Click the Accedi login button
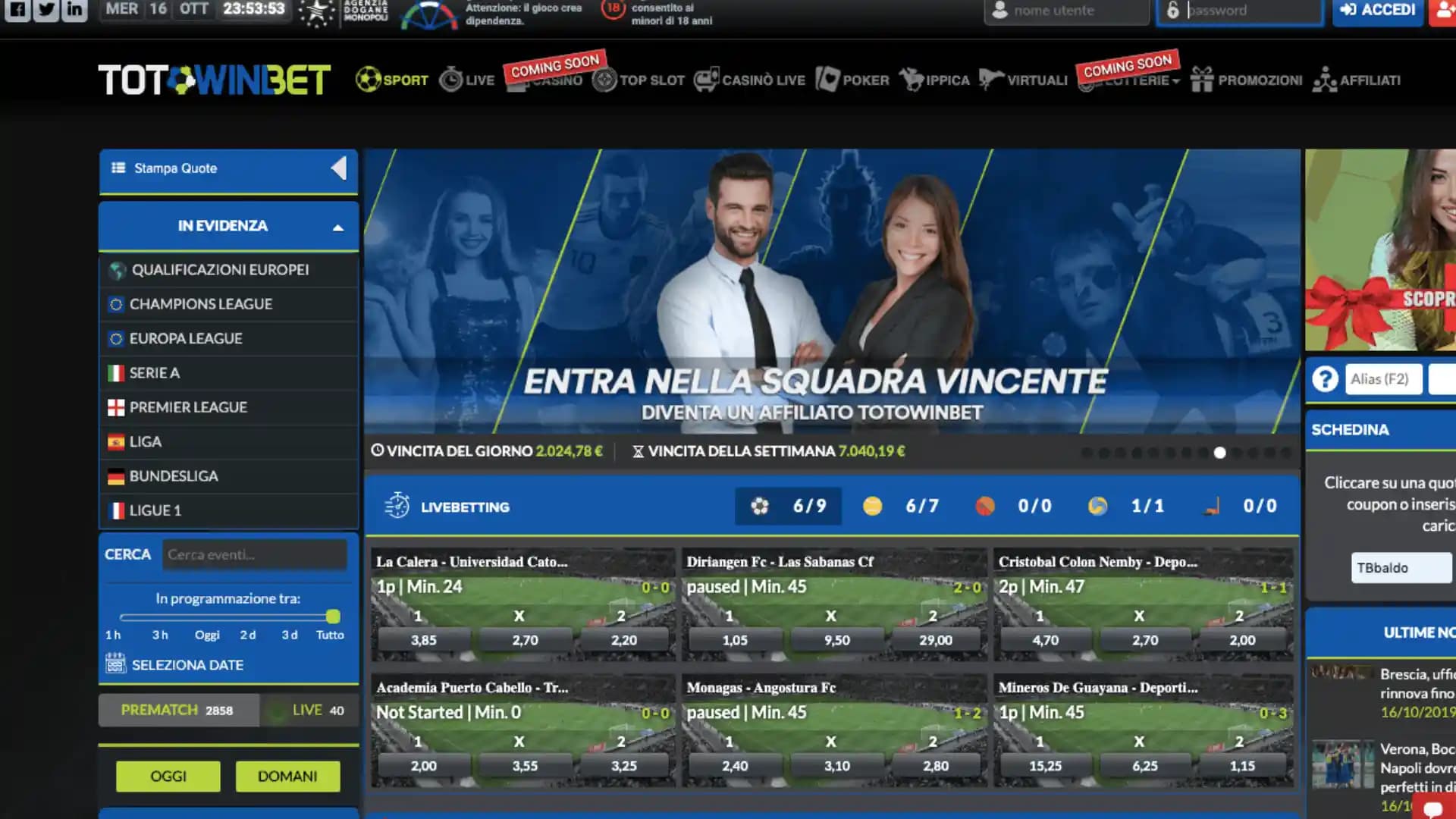 (1378, 10)
